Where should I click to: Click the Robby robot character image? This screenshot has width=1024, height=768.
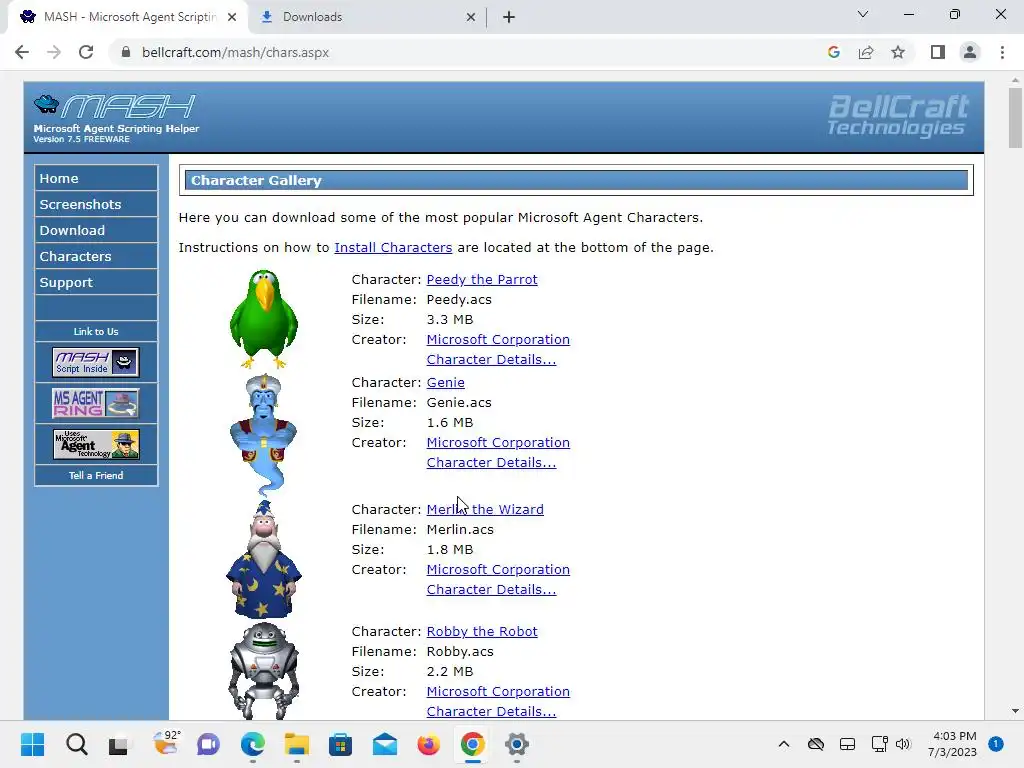point(264,671)
